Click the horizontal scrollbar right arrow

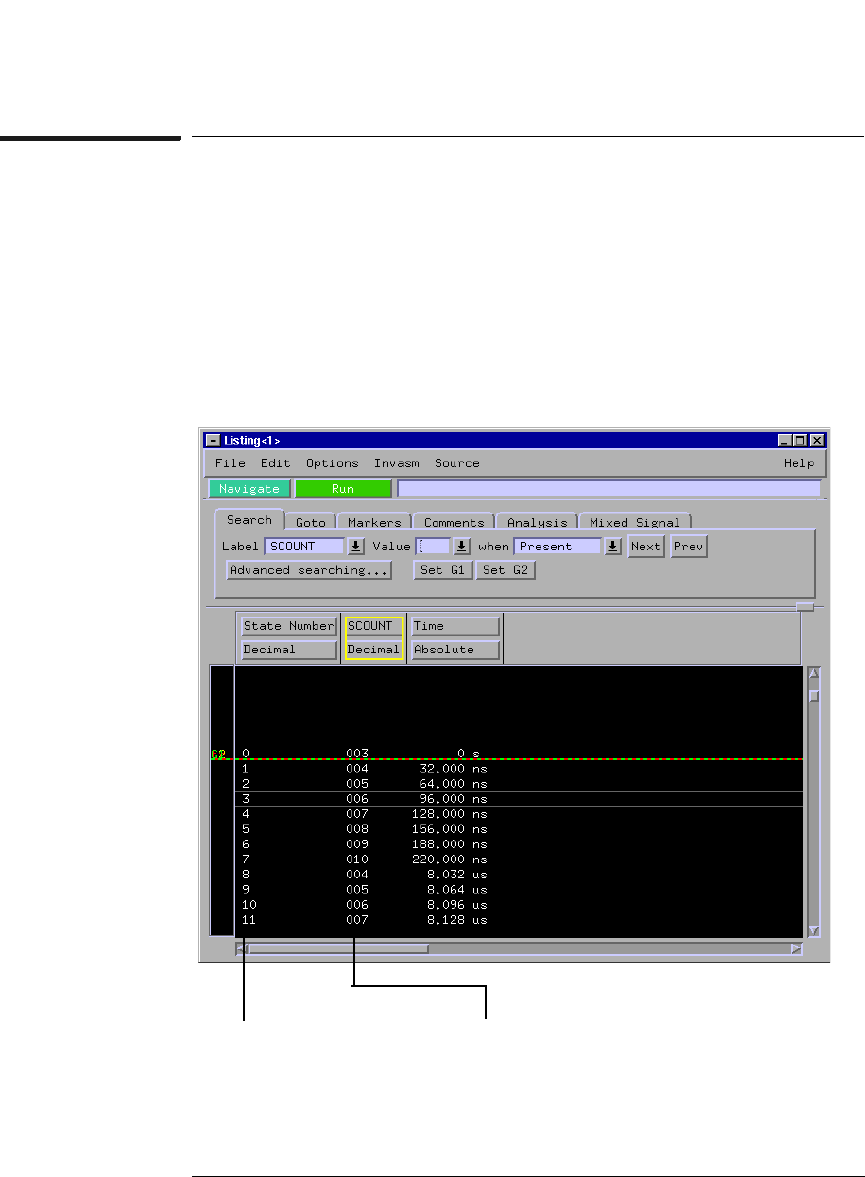click(x=797, y=949)
